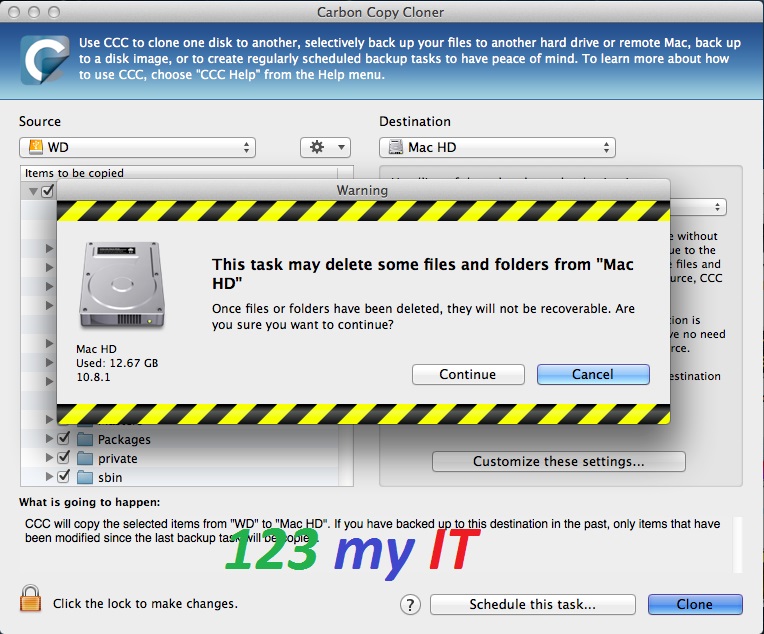Click the window close button
Screen dimensions: 764x634
pos(14,12)
